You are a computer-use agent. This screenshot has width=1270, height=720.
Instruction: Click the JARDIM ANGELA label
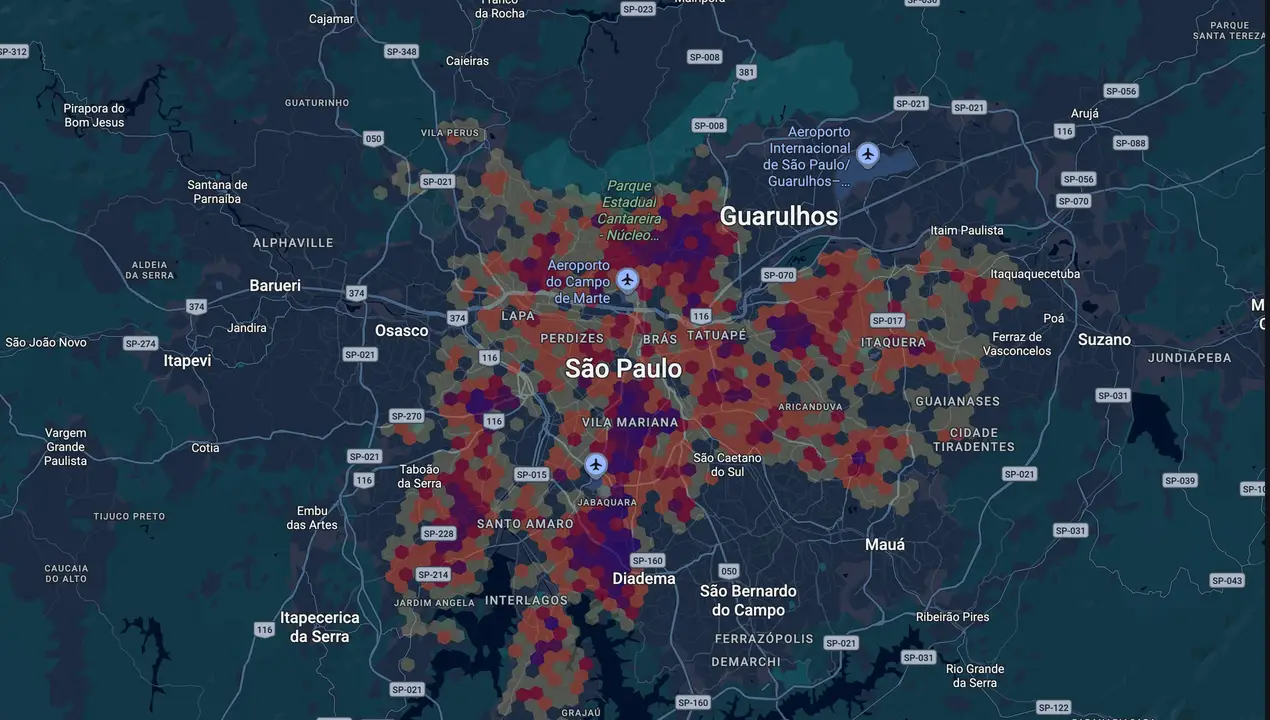point(434,603)
